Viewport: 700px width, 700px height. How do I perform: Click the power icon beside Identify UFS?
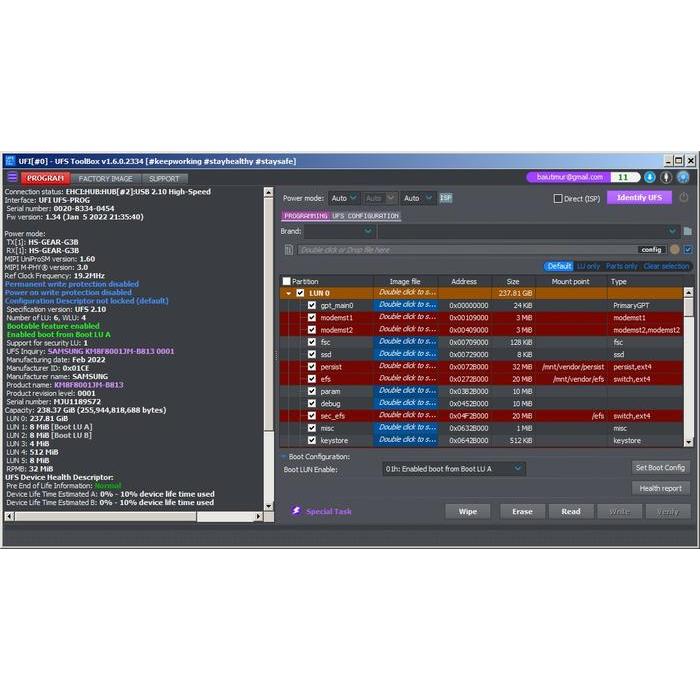[x=683, y=197]
